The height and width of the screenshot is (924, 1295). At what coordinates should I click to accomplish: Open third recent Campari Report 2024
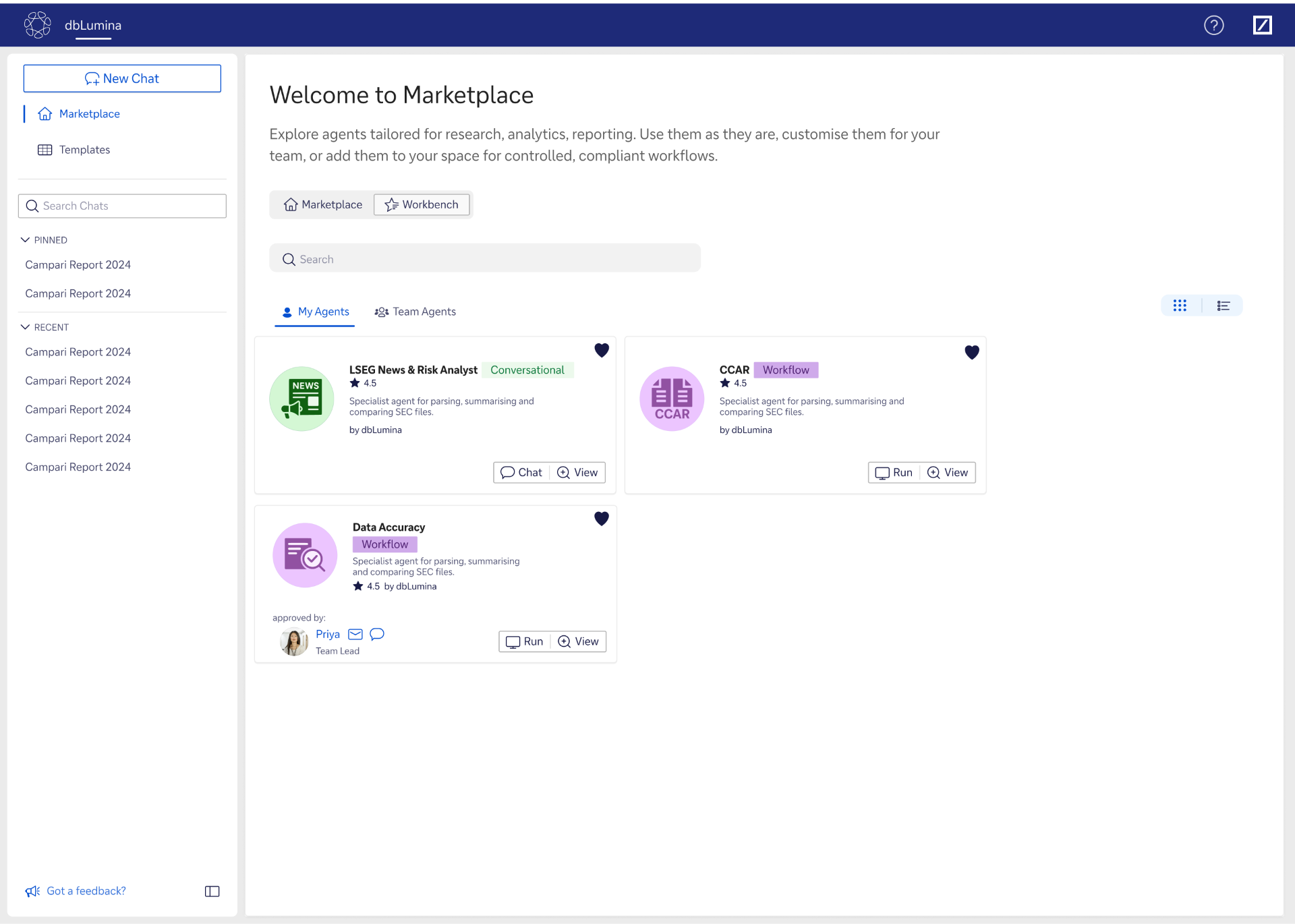(78, 409)
